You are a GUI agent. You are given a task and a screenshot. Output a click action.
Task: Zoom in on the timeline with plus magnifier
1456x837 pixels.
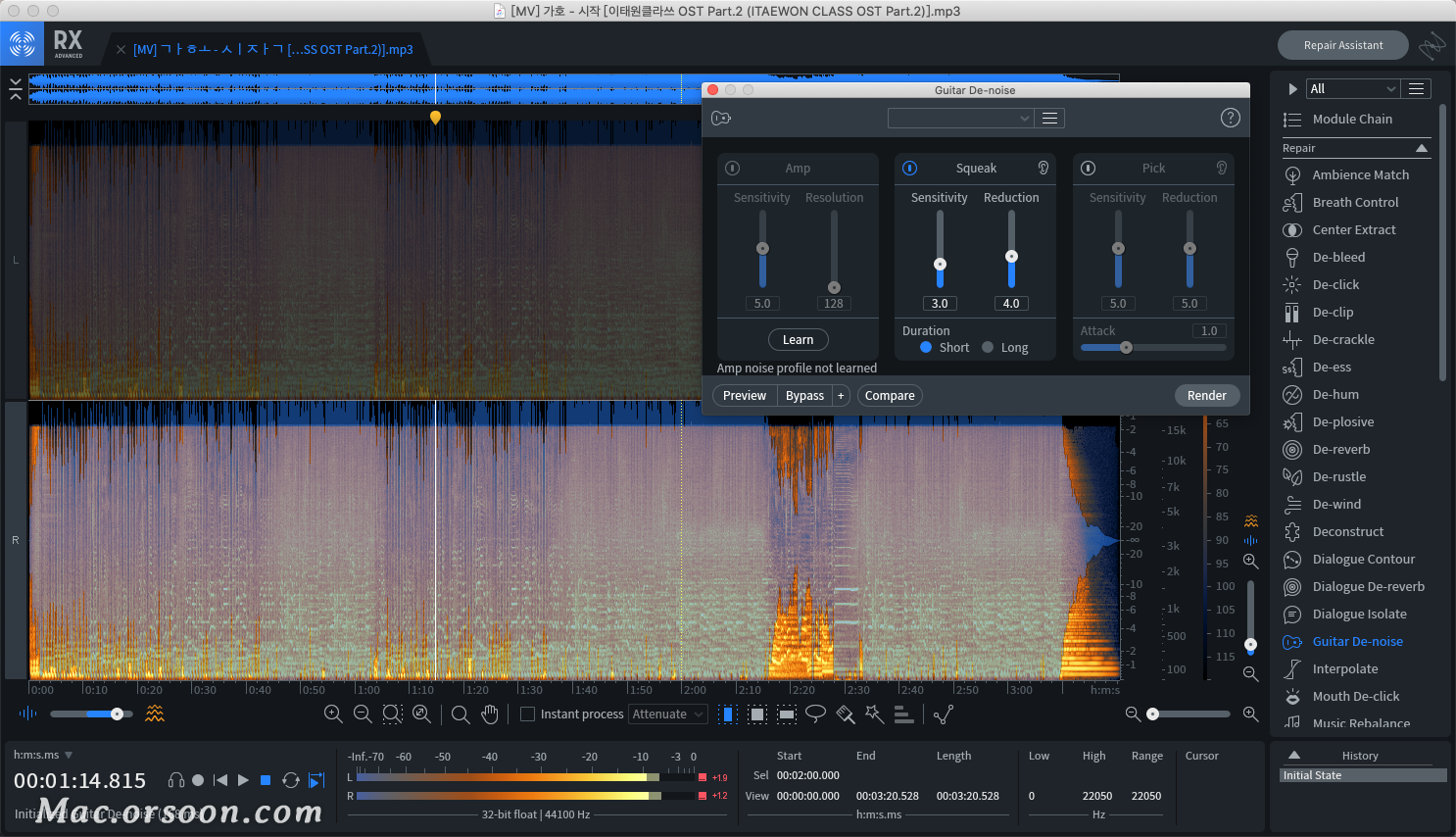(x=1250, y=714)
